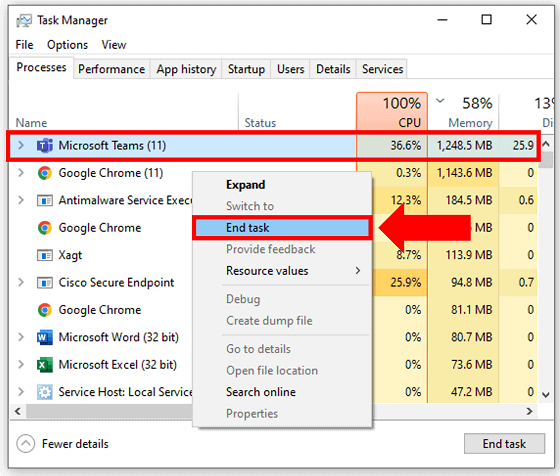Expand the Microsoft Excel (32 bit) group
Screen dimensions: 560x476
click(x=21, y=365)
